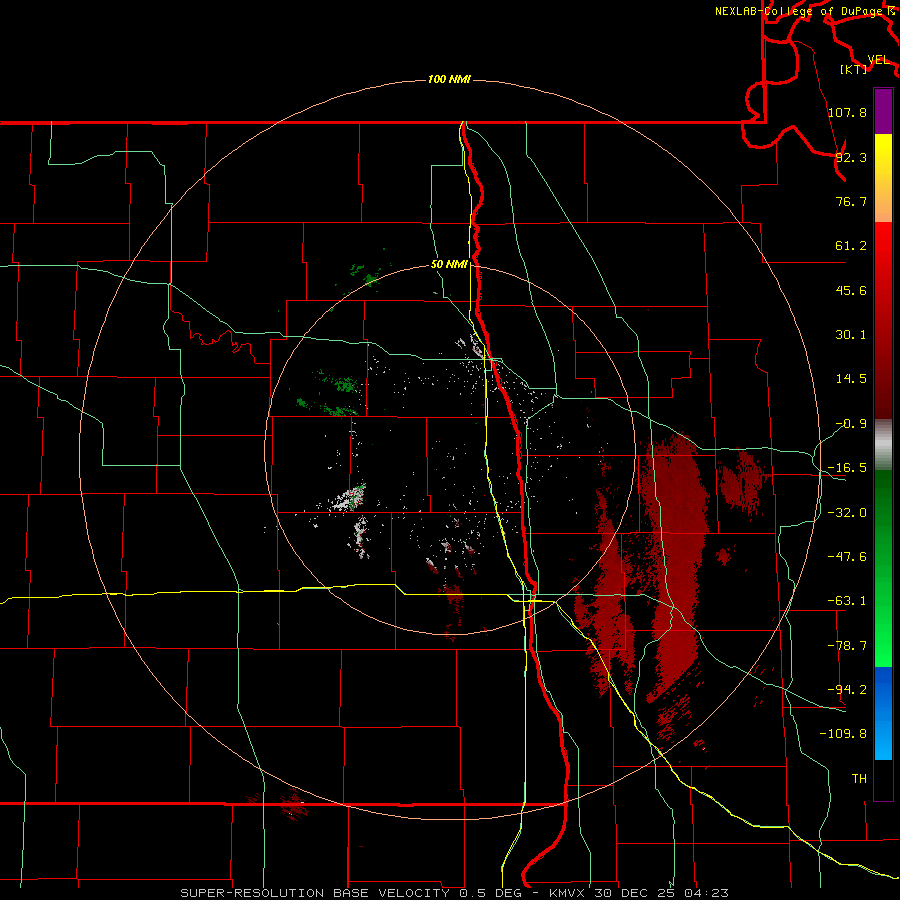Click the -0.9 value on the velocity scale

(851, 424)
